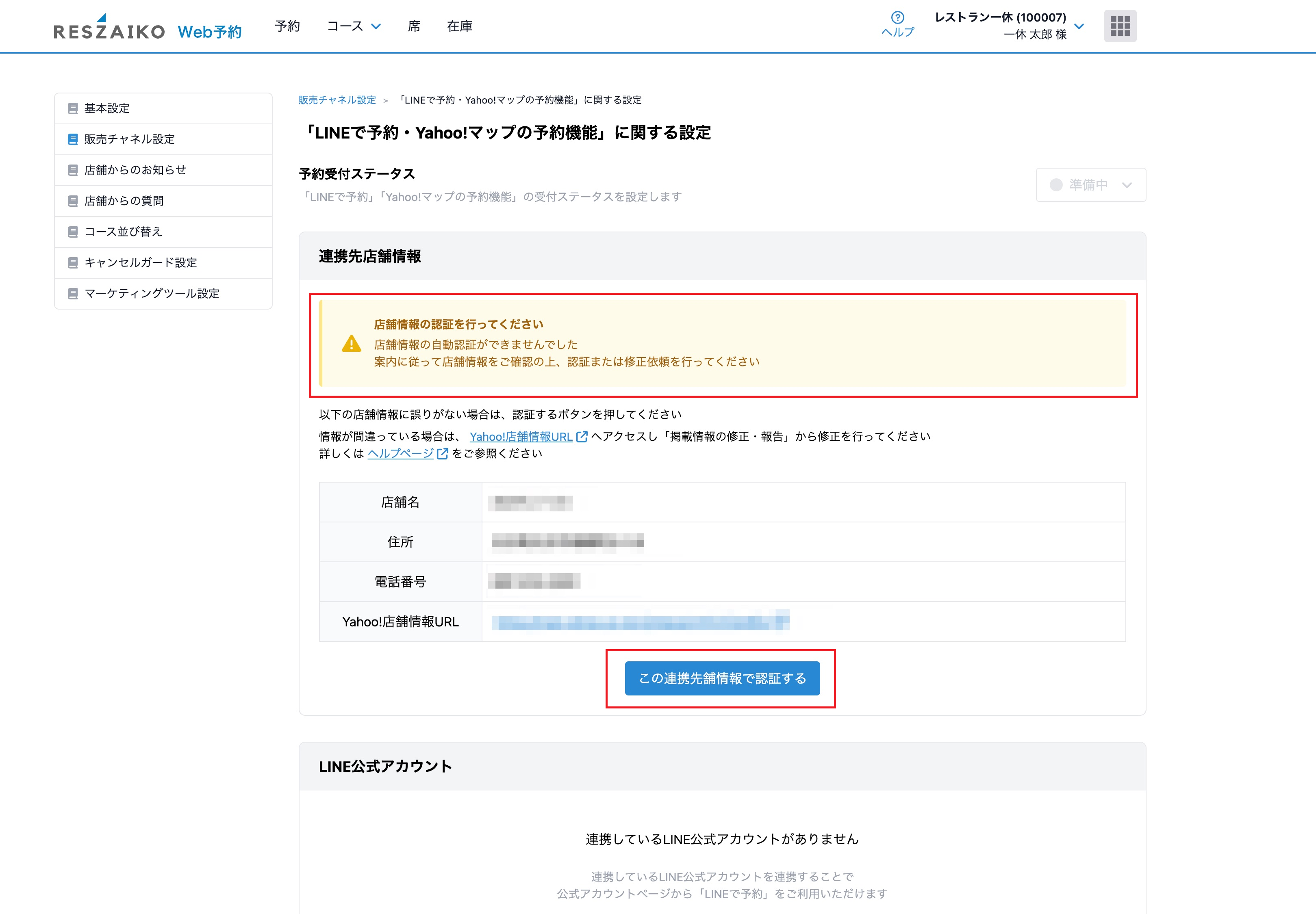Open the ヘルプページ link

pyautogui.click(x=400, y=453)
